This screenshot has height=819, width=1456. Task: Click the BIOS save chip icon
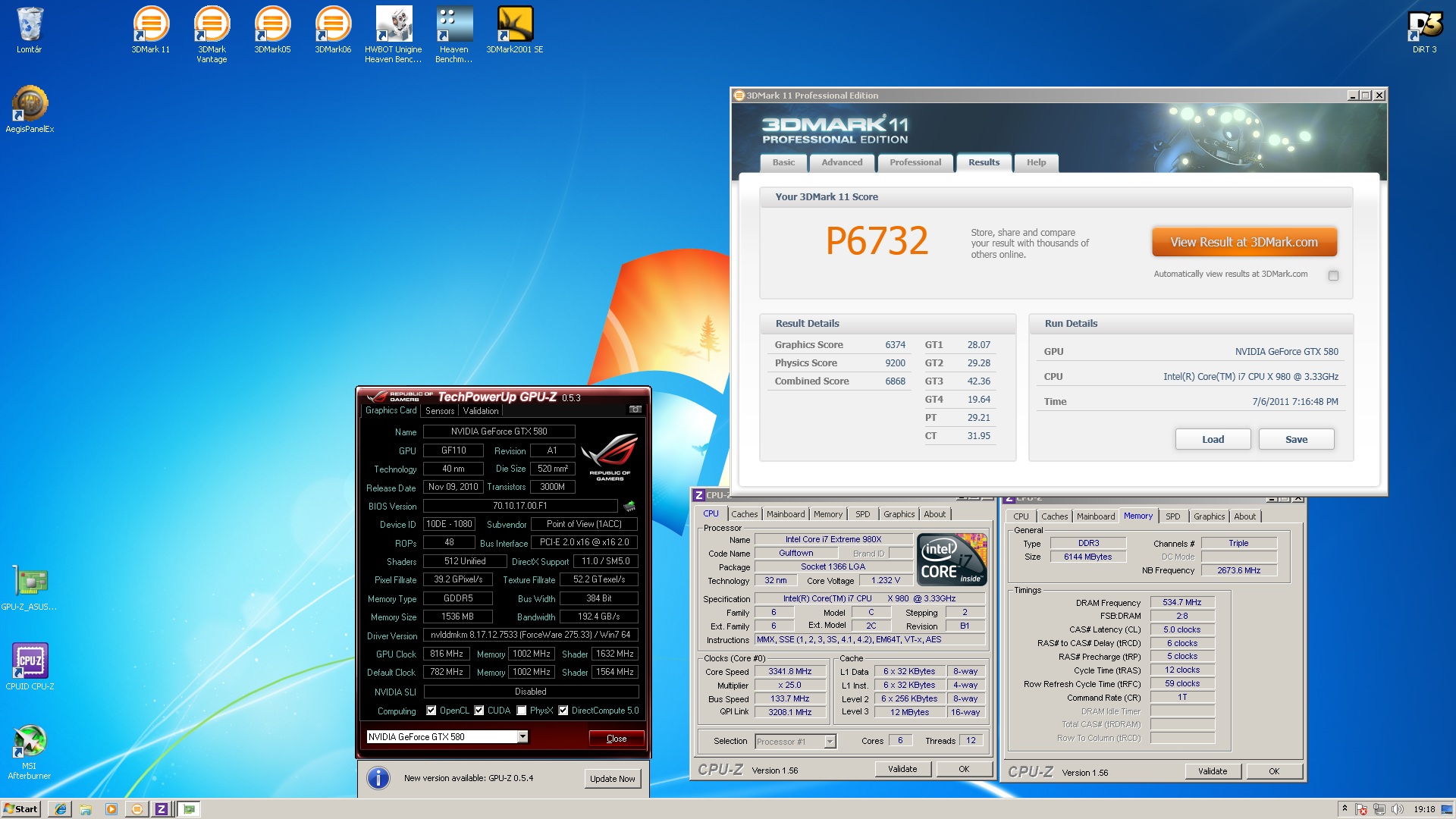pos(629,506)
